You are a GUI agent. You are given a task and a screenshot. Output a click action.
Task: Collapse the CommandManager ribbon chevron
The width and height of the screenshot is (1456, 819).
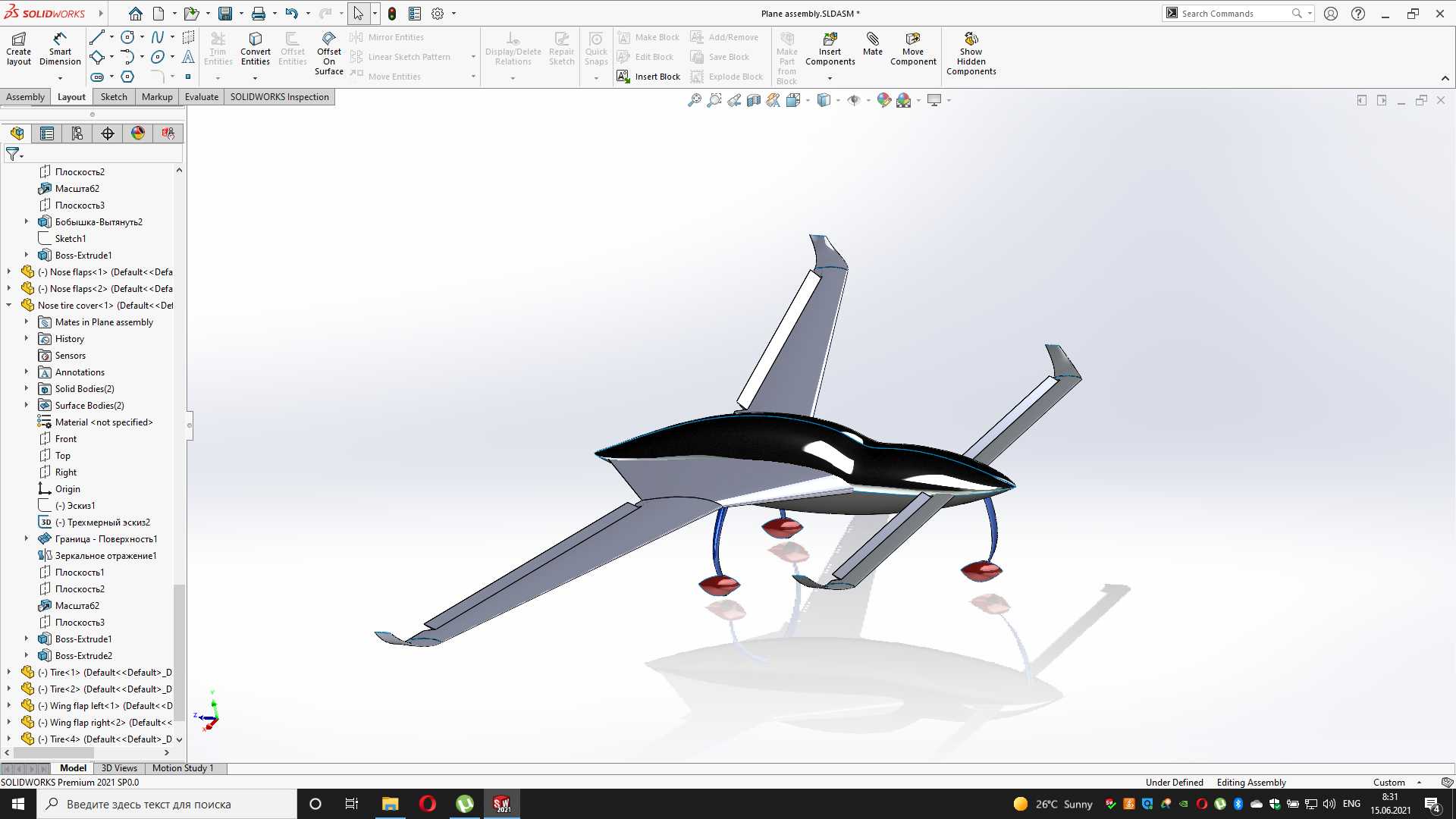pos(1445,78)
